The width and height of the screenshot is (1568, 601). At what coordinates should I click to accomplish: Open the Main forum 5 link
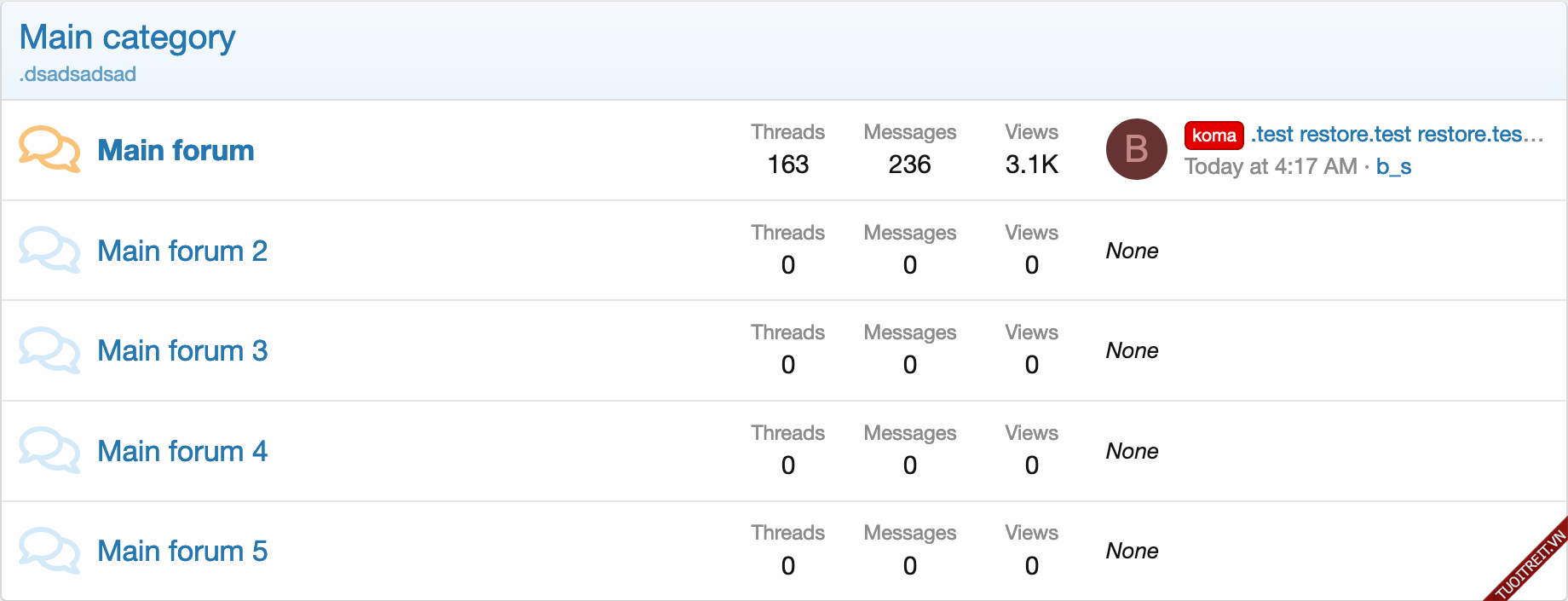click(x=182, y=551)
